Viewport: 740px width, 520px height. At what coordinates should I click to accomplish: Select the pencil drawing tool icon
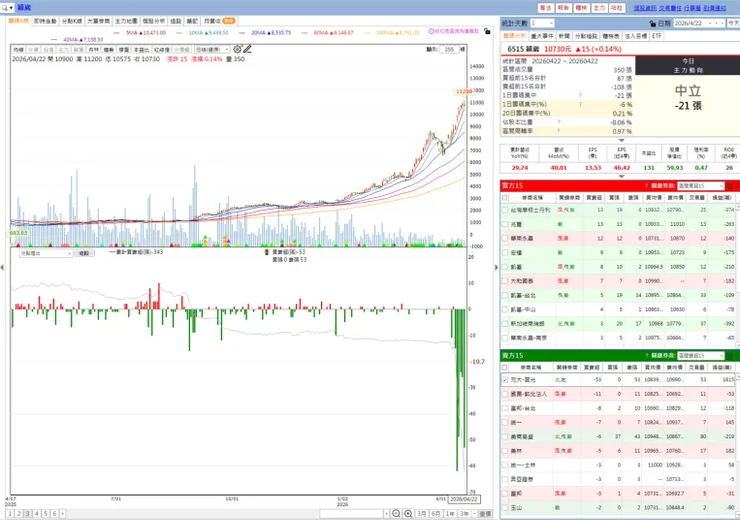[x=247, y=49]
